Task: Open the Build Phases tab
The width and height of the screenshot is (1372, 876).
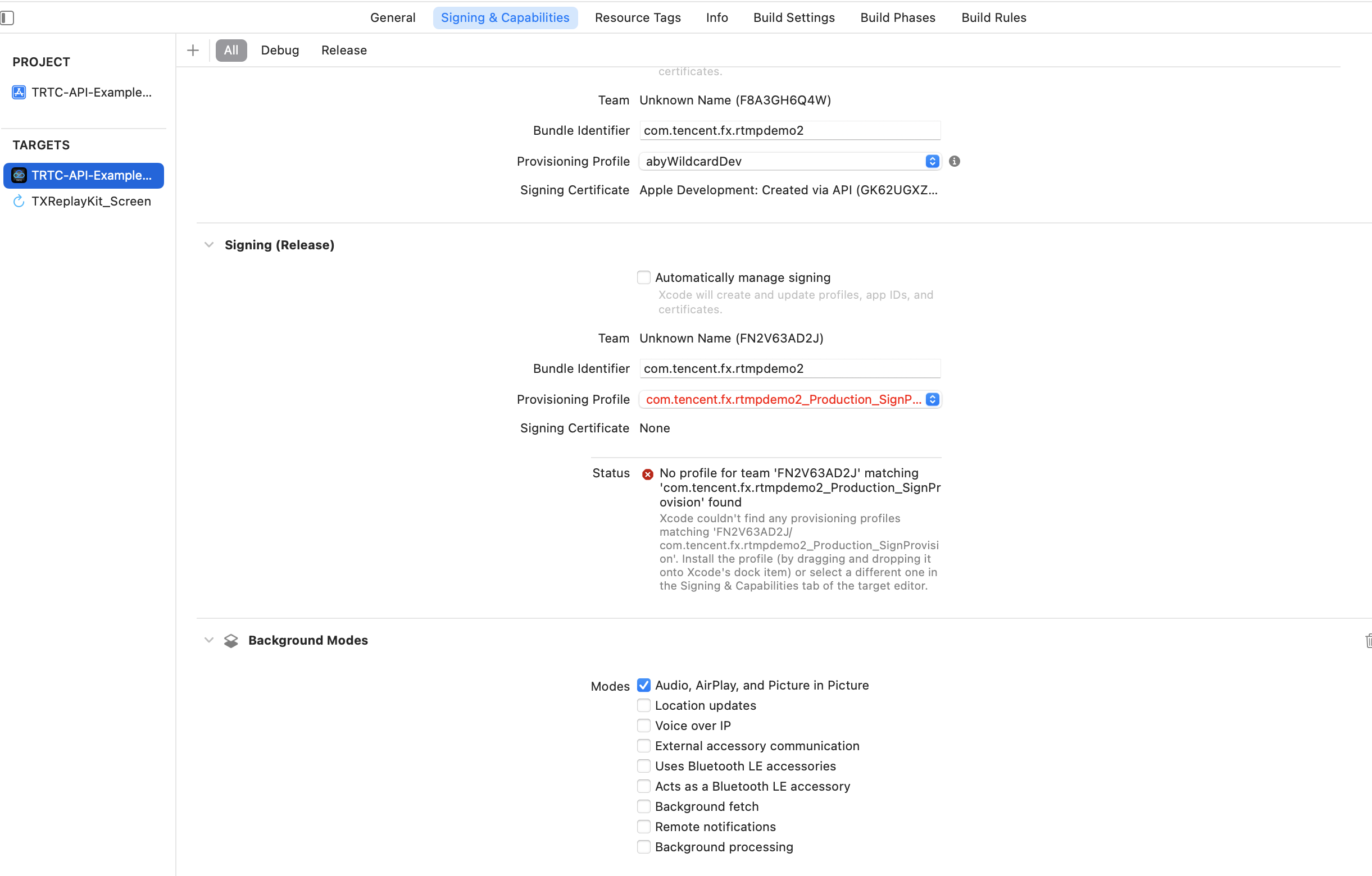Action: pos(897,17)
